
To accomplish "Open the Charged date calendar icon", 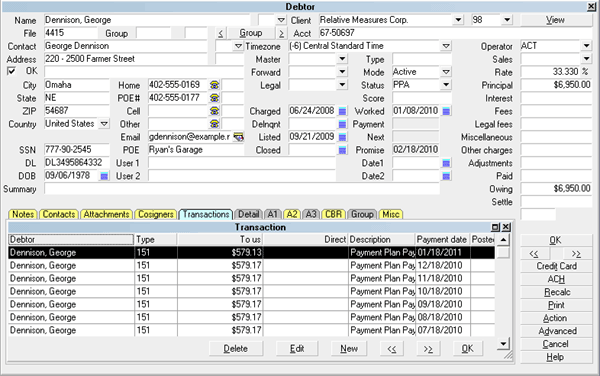I will click(x=342, y=111).
